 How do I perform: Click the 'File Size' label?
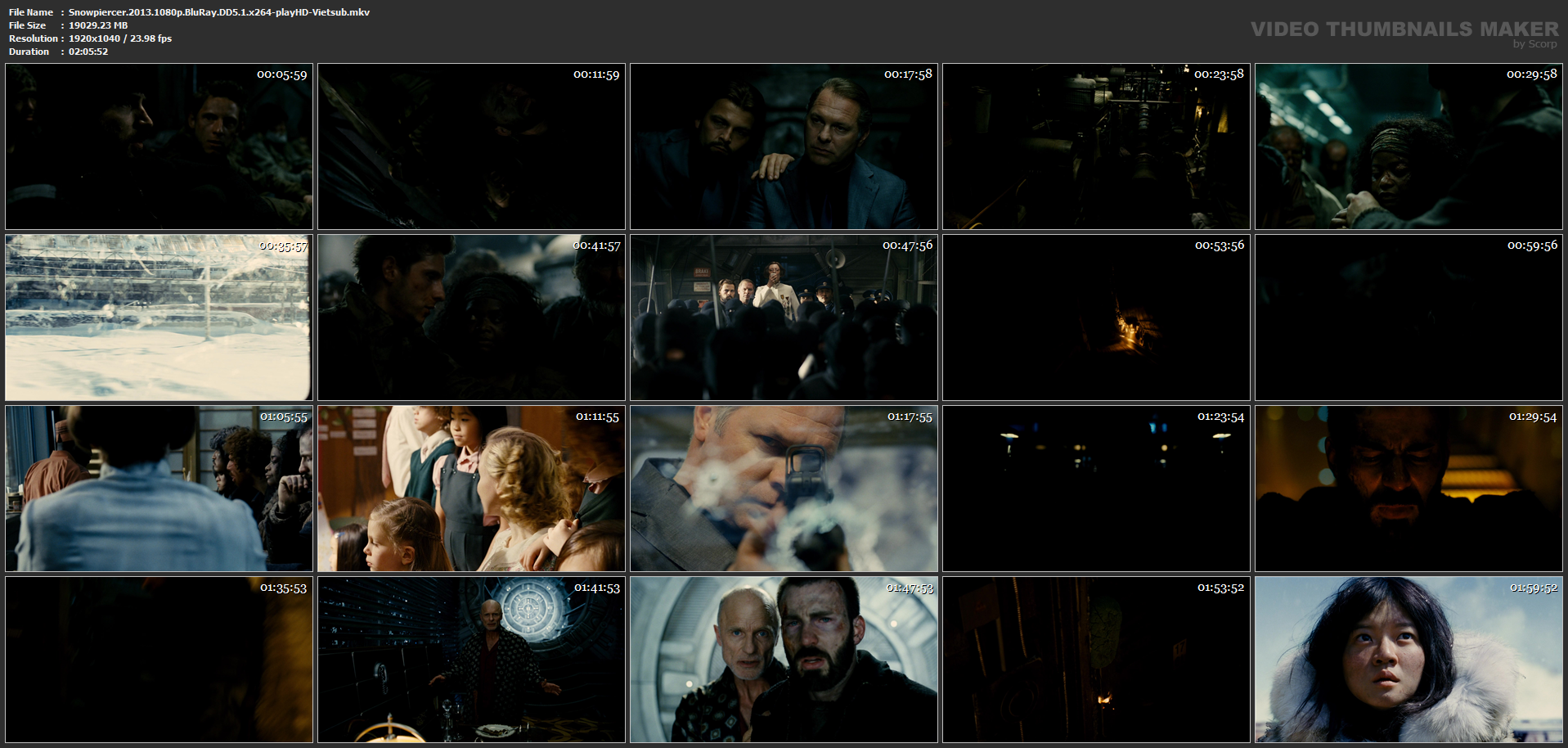[28, 25]
